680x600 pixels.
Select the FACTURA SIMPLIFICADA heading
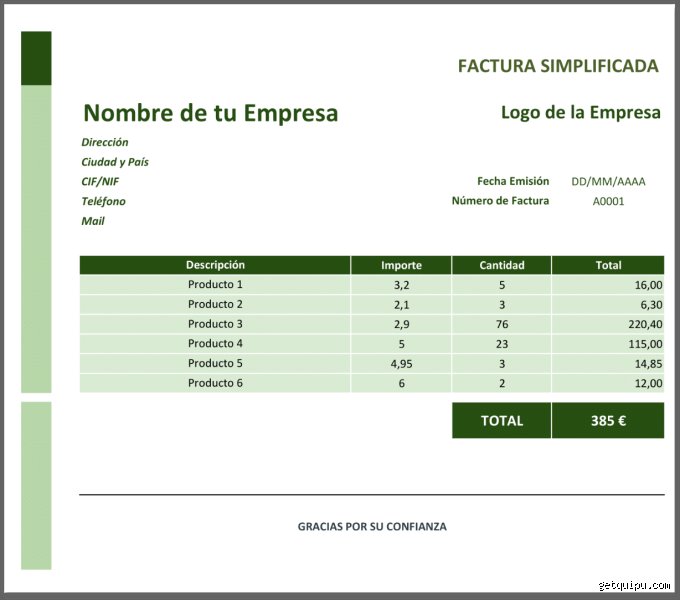click(x=558, y=66)
